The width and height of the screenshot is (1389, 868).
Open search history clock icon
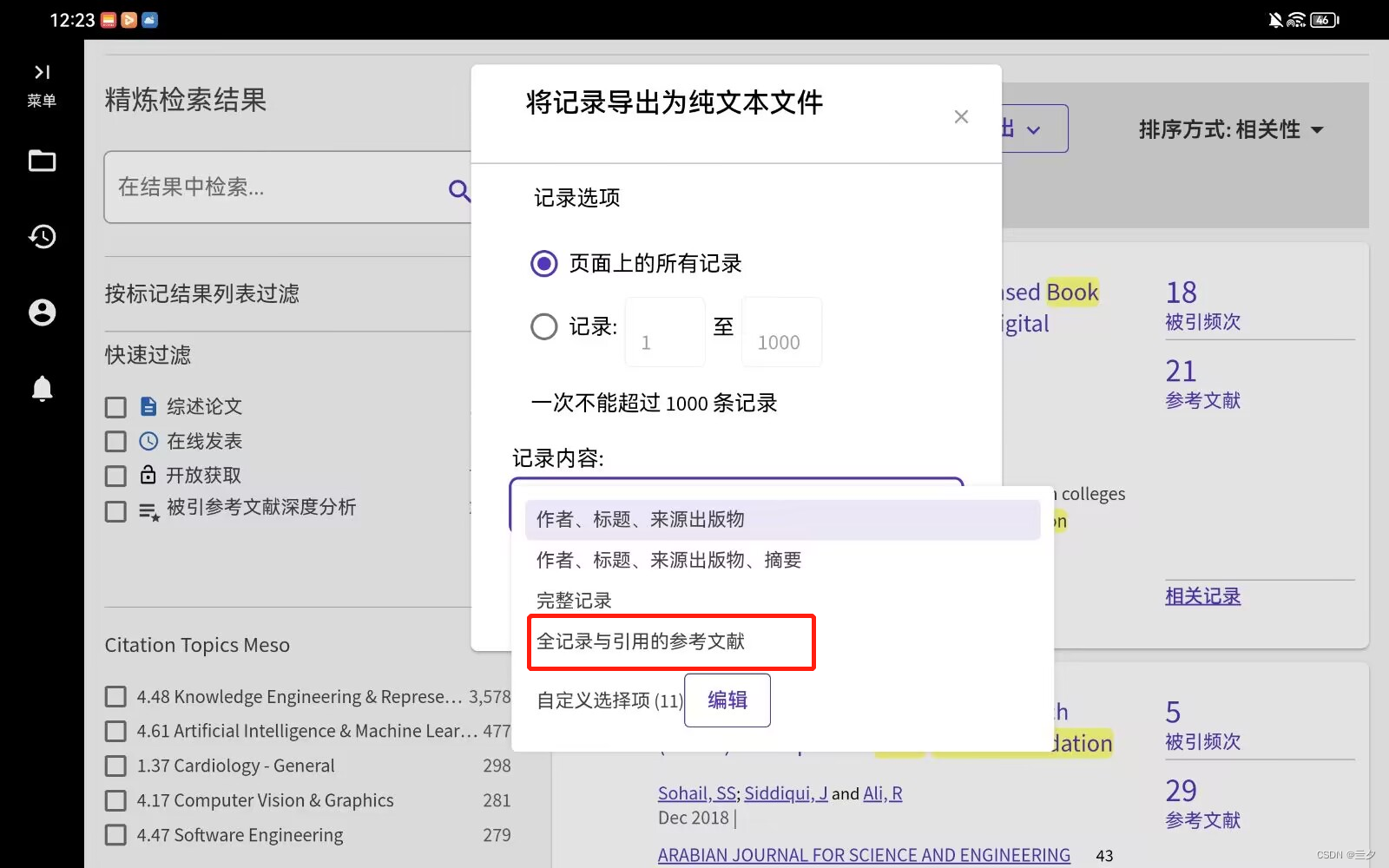42,236
